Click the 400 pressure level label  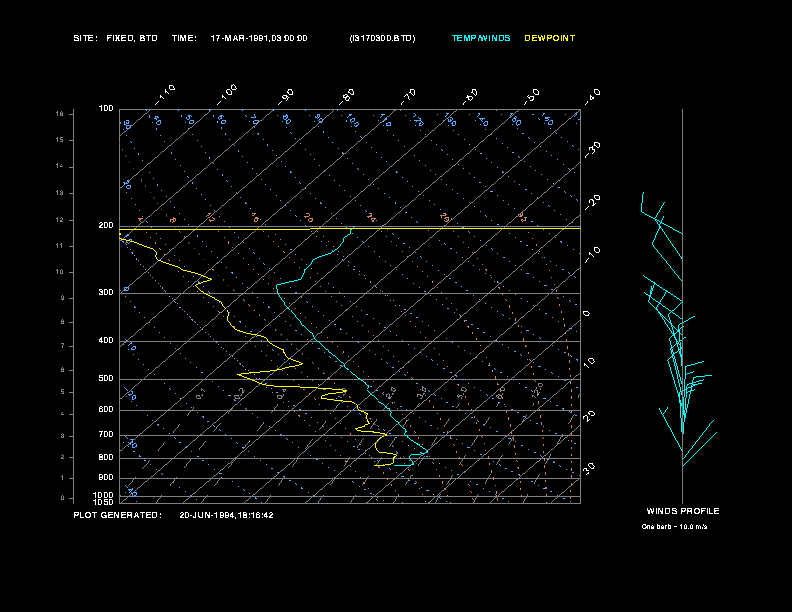tap(106, 340)
